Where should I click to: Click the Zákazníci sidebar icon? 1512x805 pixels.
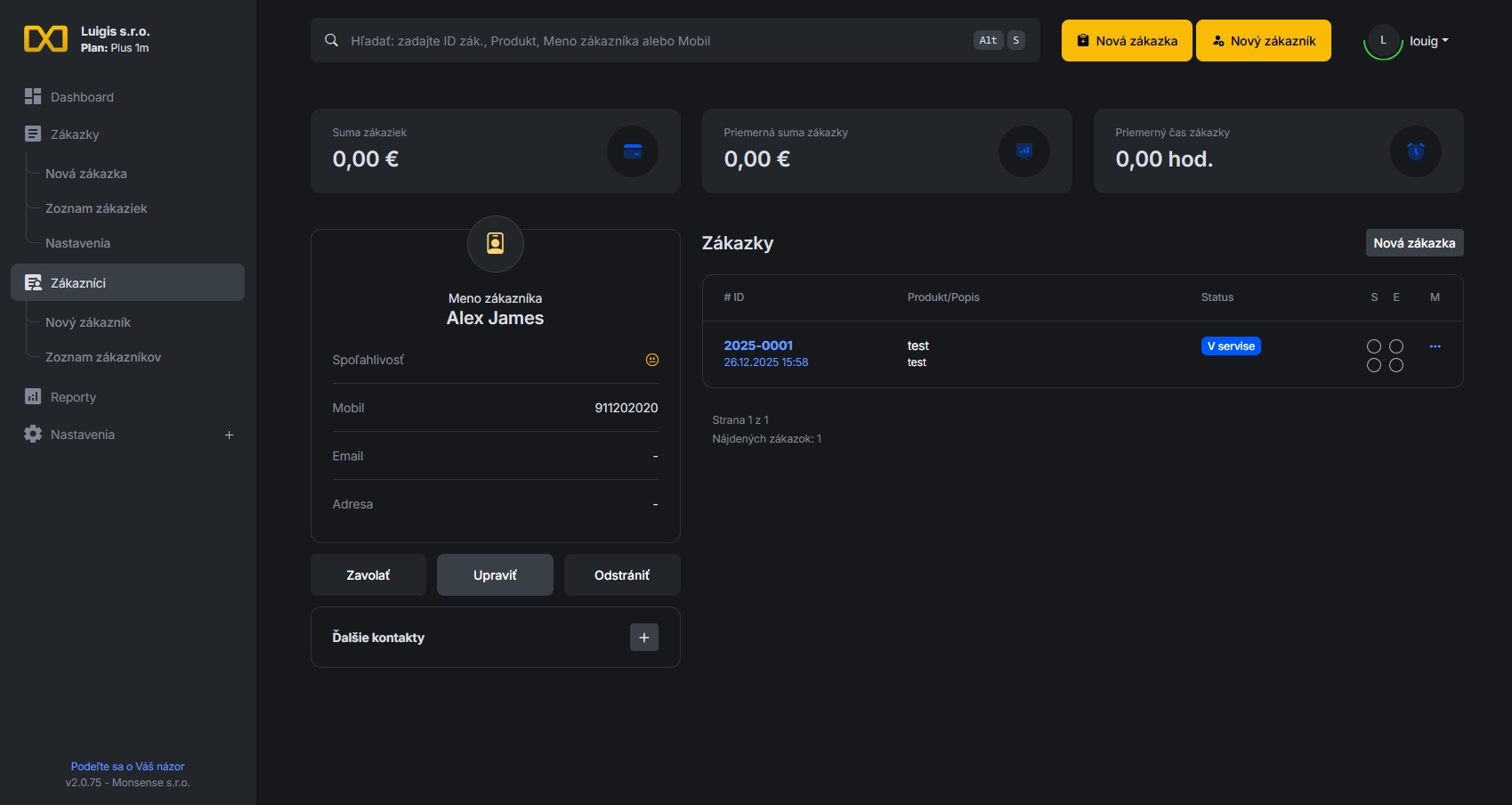33,282
